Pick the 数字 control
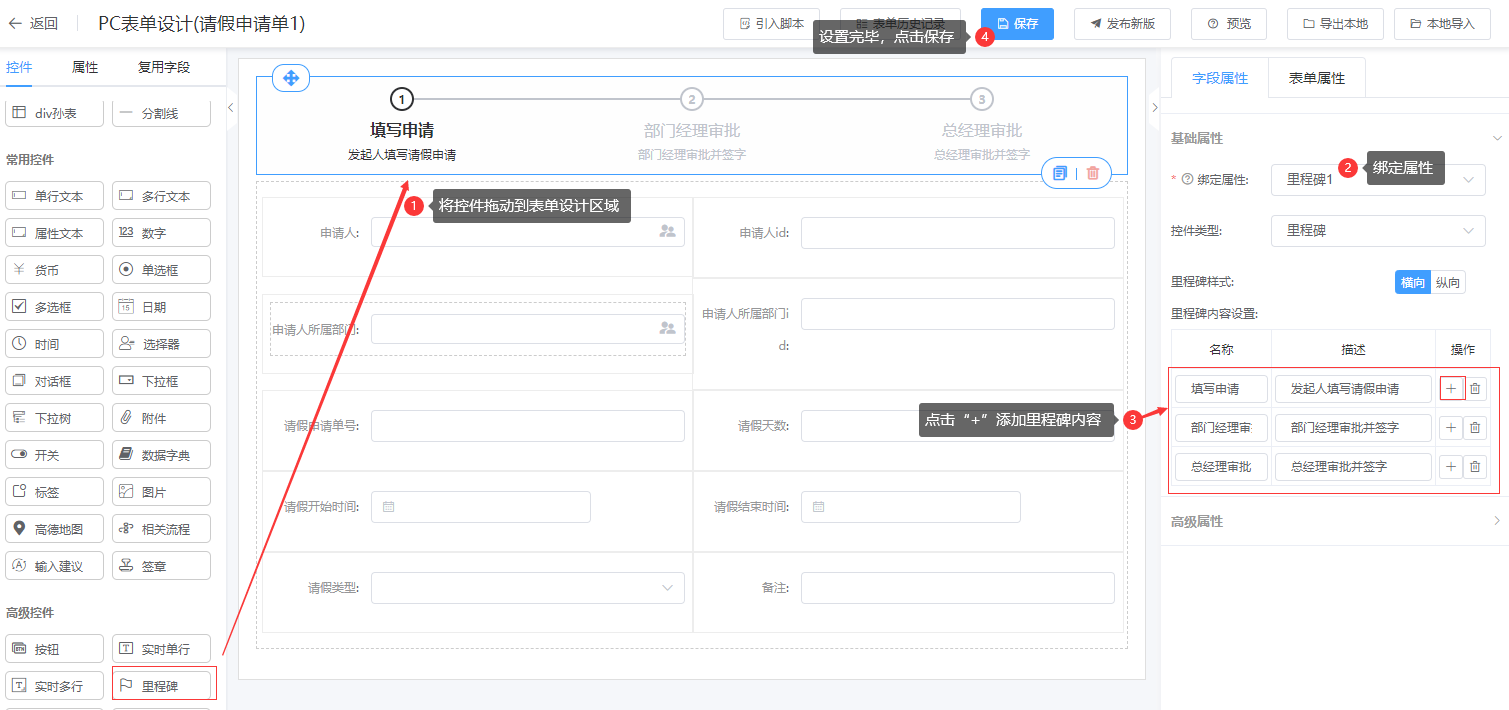Image resolution: width=1509 pixels, height=710 pixels. 161,233
